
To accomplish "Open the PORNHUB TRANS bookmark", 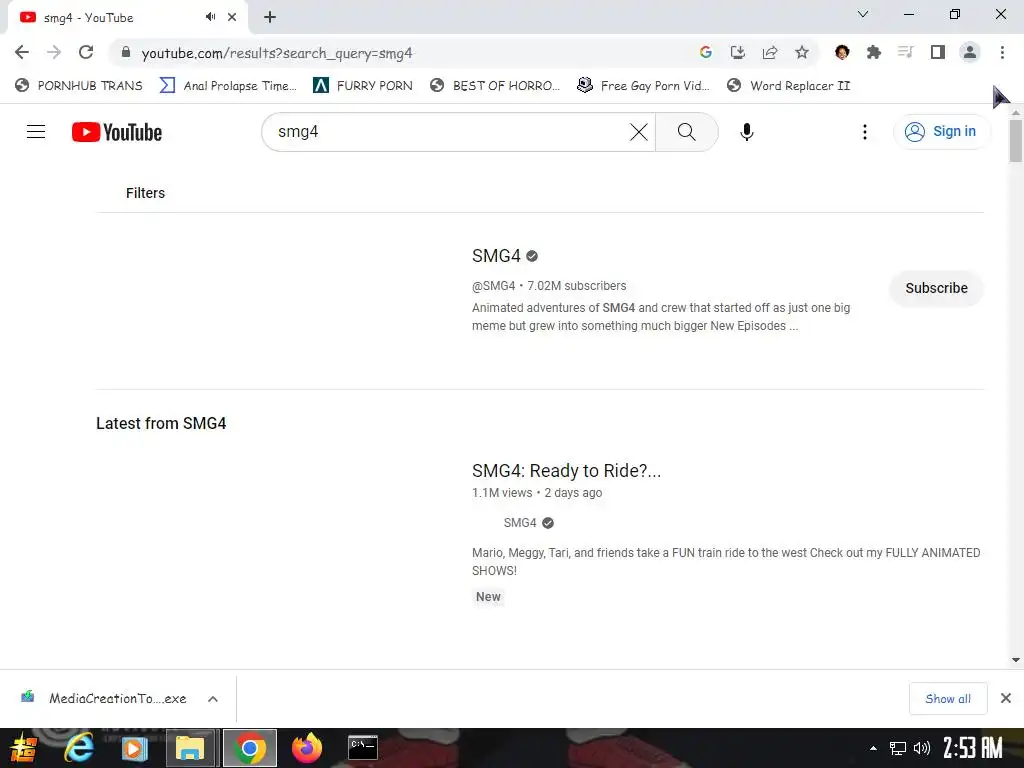I will point(79,86).
